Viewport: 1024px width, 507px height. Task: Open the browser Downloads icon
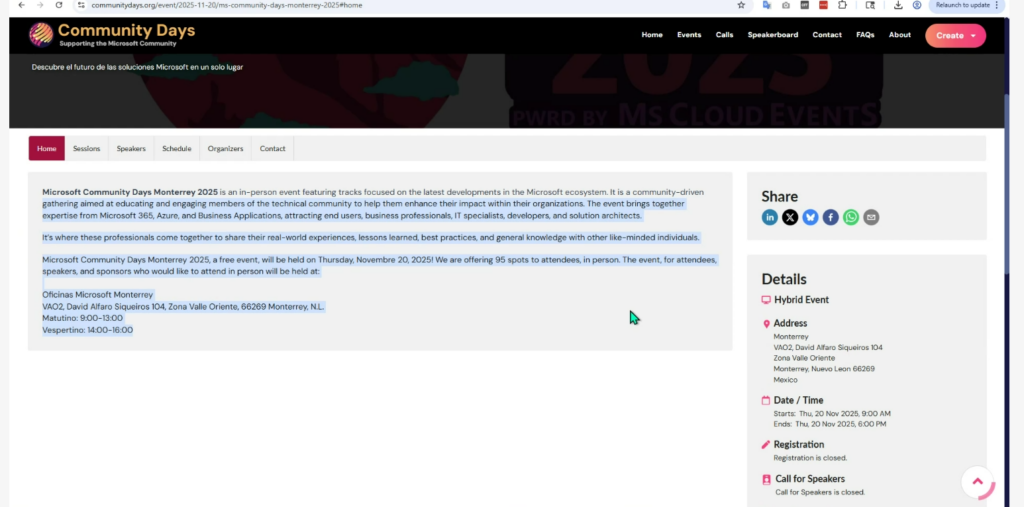click(899, 5)
